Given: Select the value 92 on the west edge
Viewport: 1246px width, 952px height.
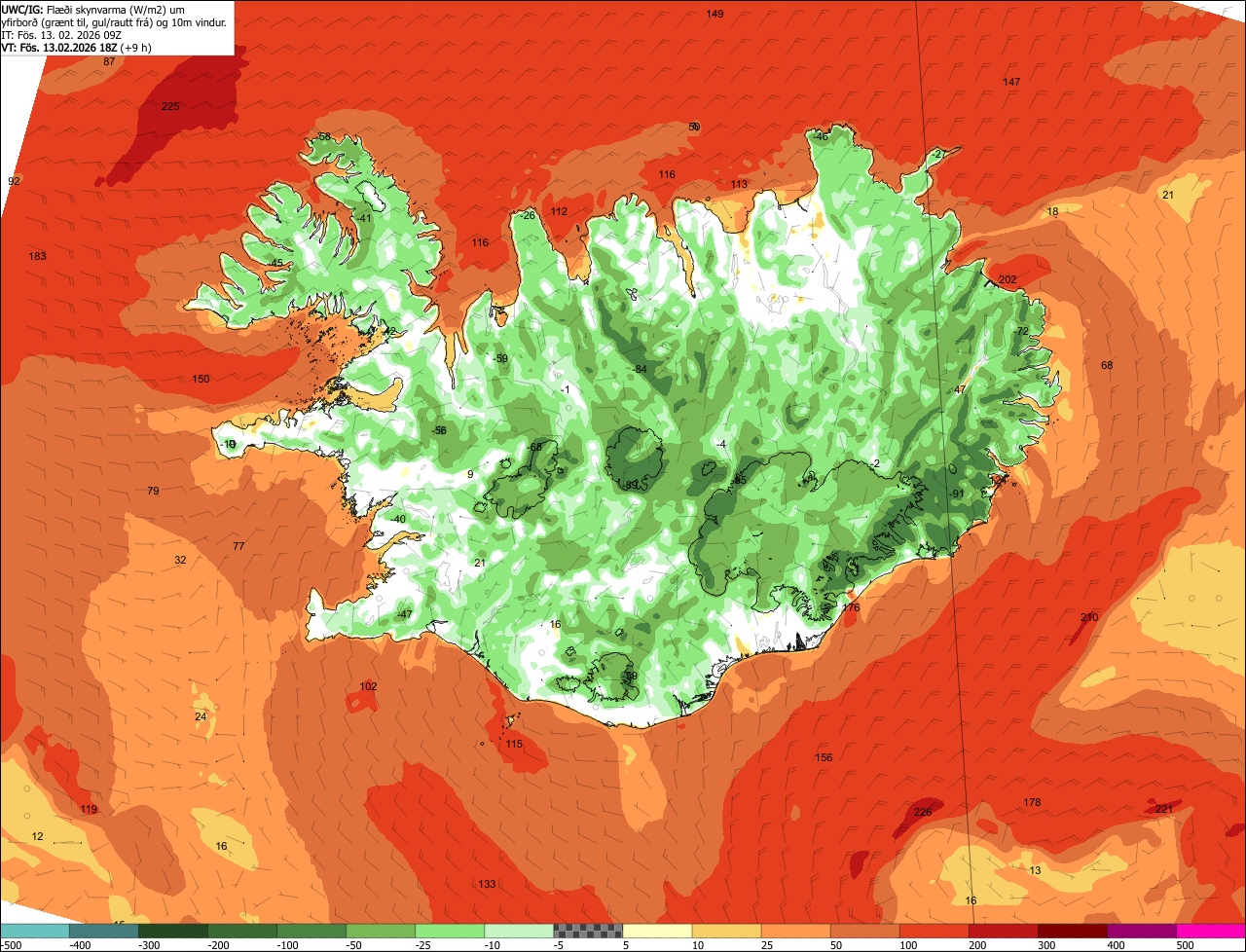Looking at the screenshot, I should point(14,181).
